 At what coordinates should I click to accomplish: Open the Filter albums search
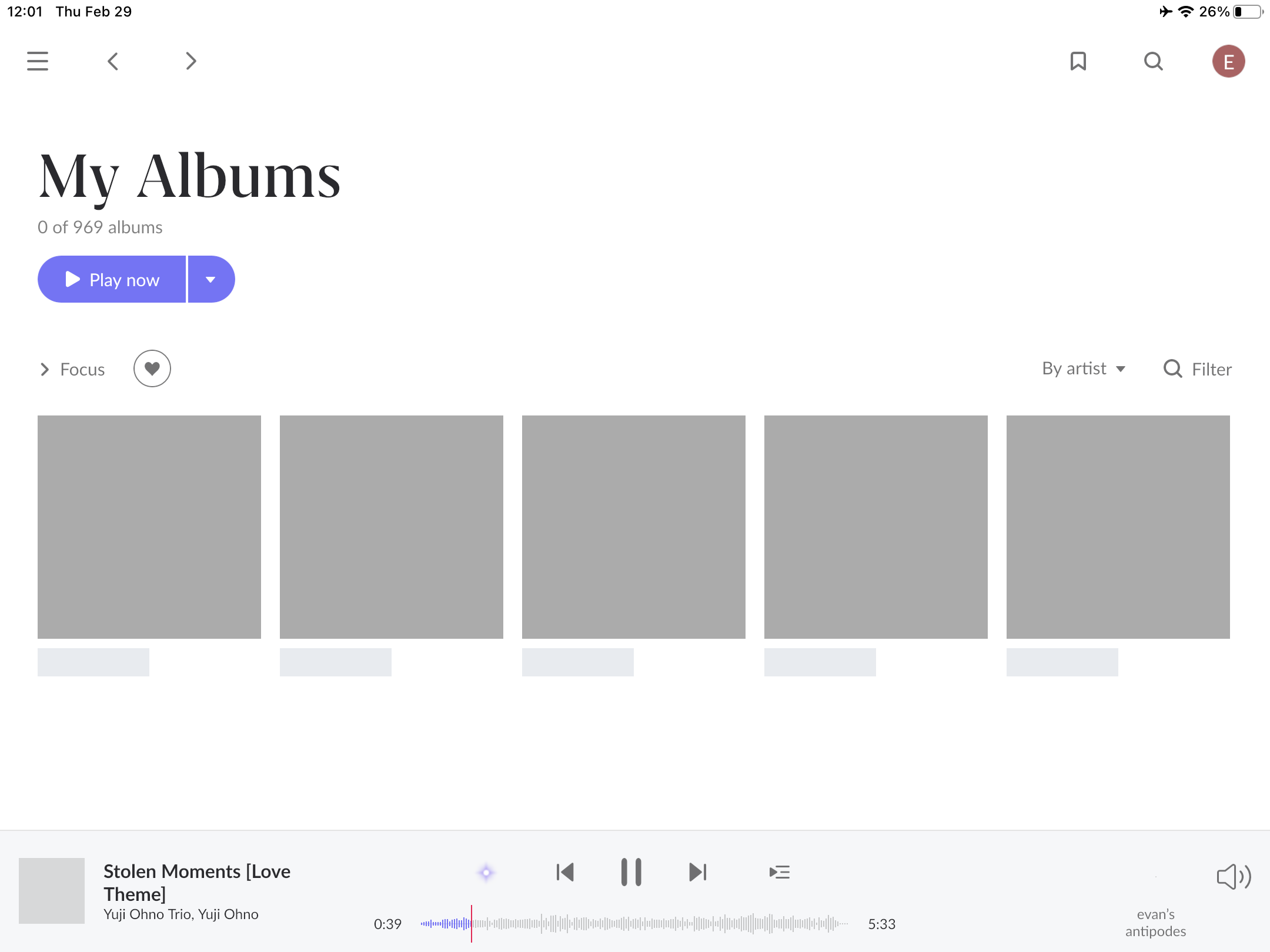1198,369
